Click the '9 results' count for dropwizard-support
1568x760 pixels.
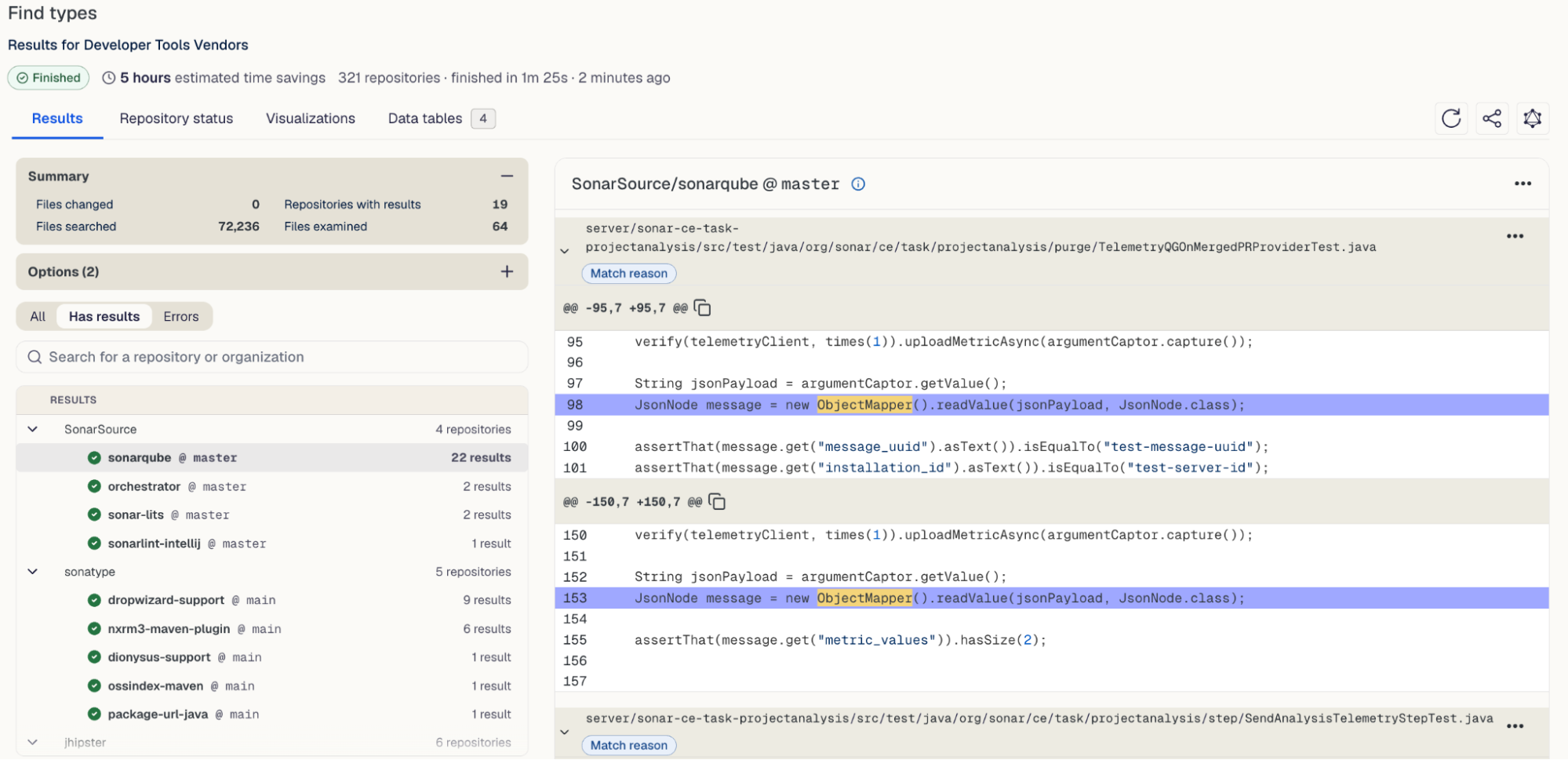click(x=486, y=600)
